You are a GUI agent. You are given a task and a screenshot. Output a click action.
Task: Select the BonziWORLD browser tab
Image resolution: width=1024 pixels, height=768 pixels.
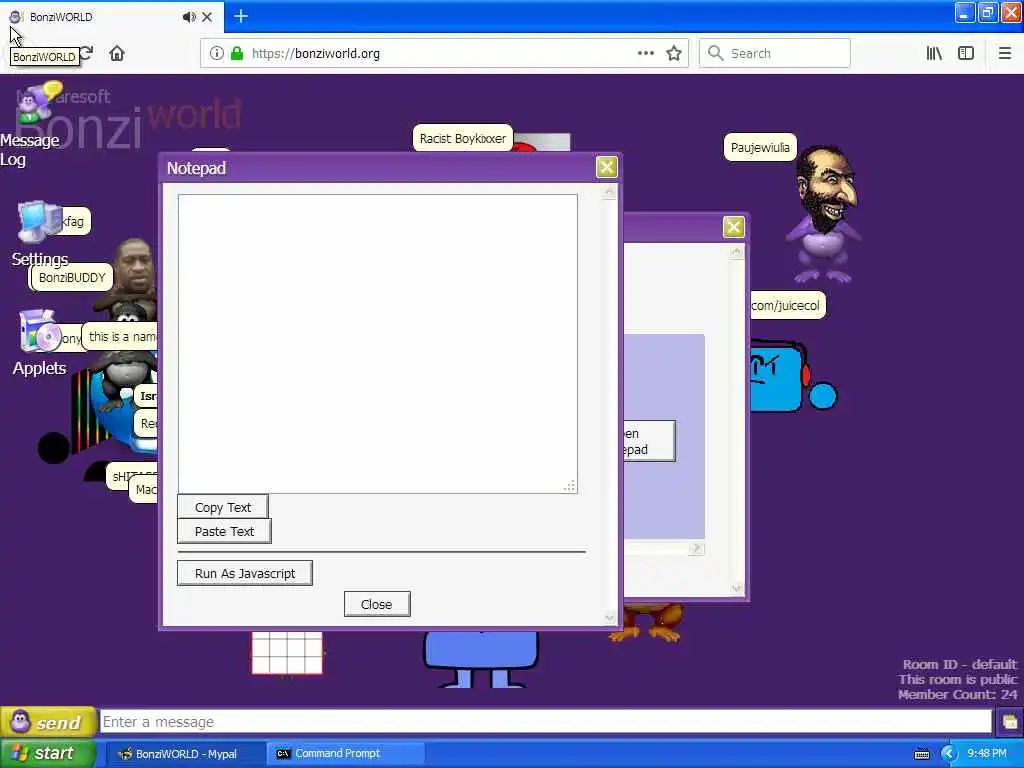click(x=112, y=17)
